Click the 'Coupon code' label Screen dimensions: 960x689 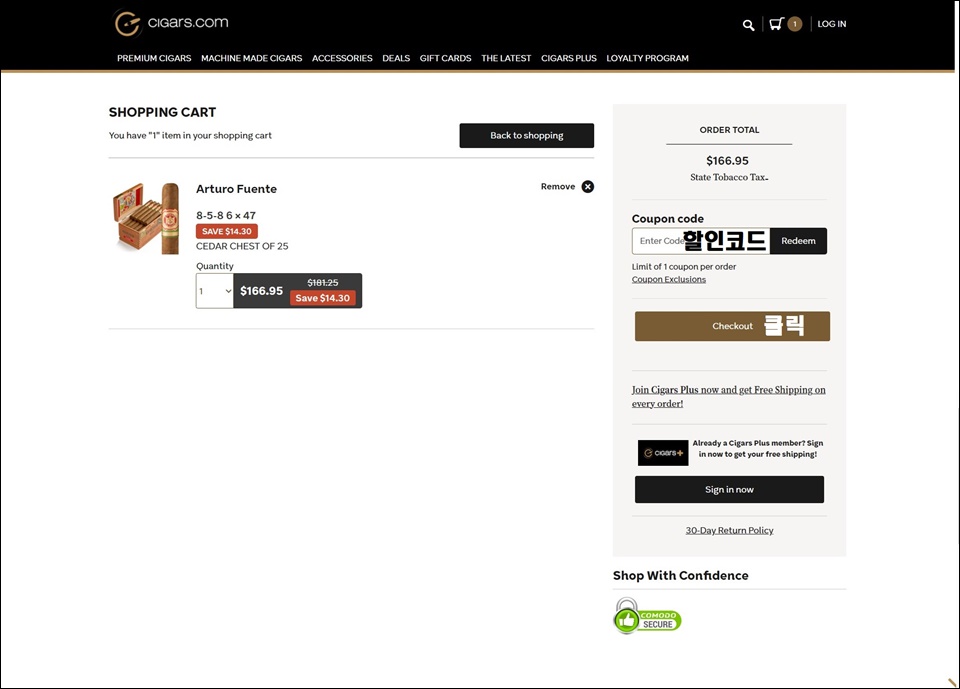pos(668,219)
